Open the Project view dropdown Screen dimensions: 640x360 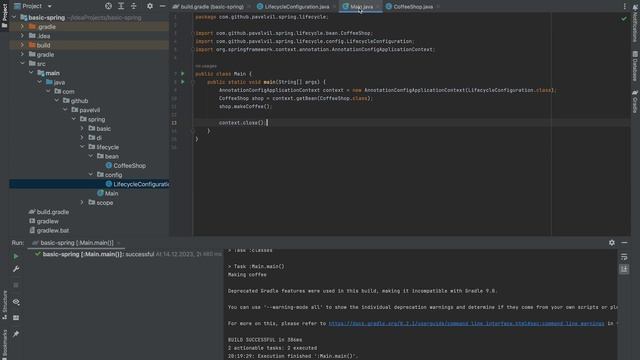(x=33, y=6)
